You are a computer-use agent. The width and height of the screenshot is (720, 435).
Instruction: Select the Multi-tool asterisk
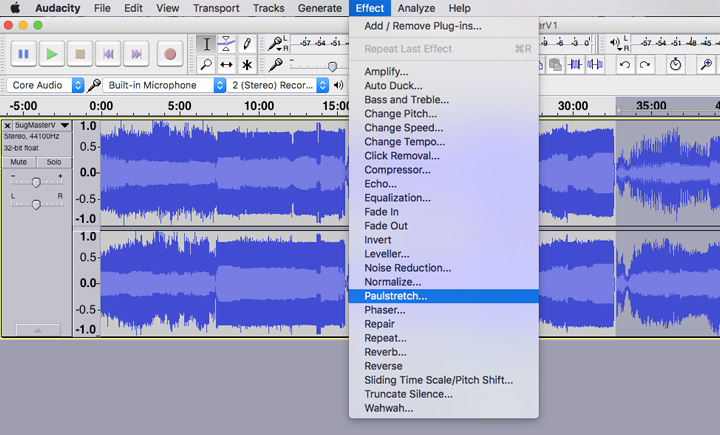click(247, 64)
